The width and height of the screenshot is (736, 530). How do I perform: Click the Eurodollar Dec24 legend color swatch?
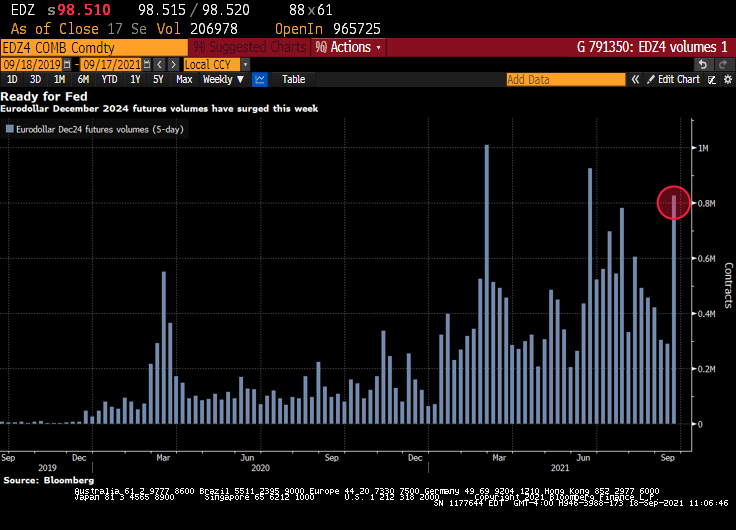coord(10,129)
